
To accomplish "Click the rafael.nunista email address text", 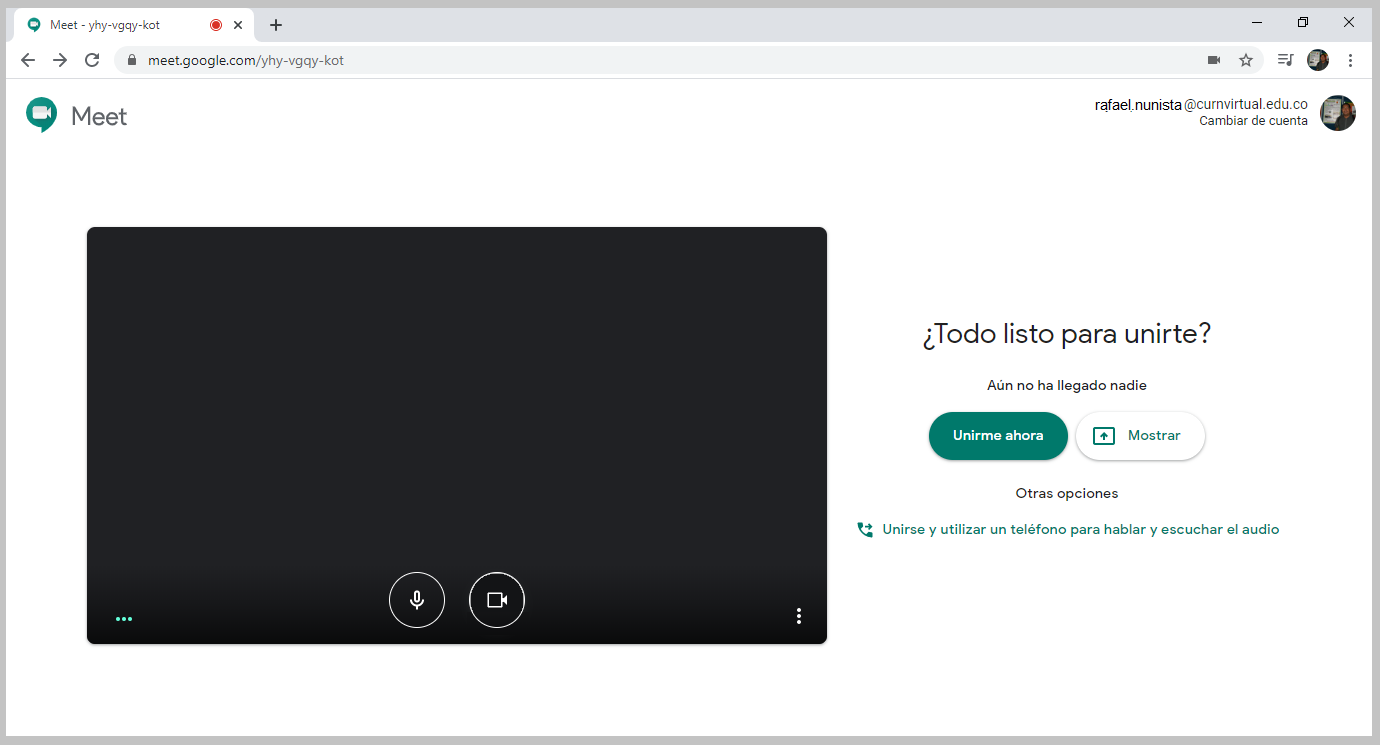I will pyautogui.click(x=1201, y=104).
